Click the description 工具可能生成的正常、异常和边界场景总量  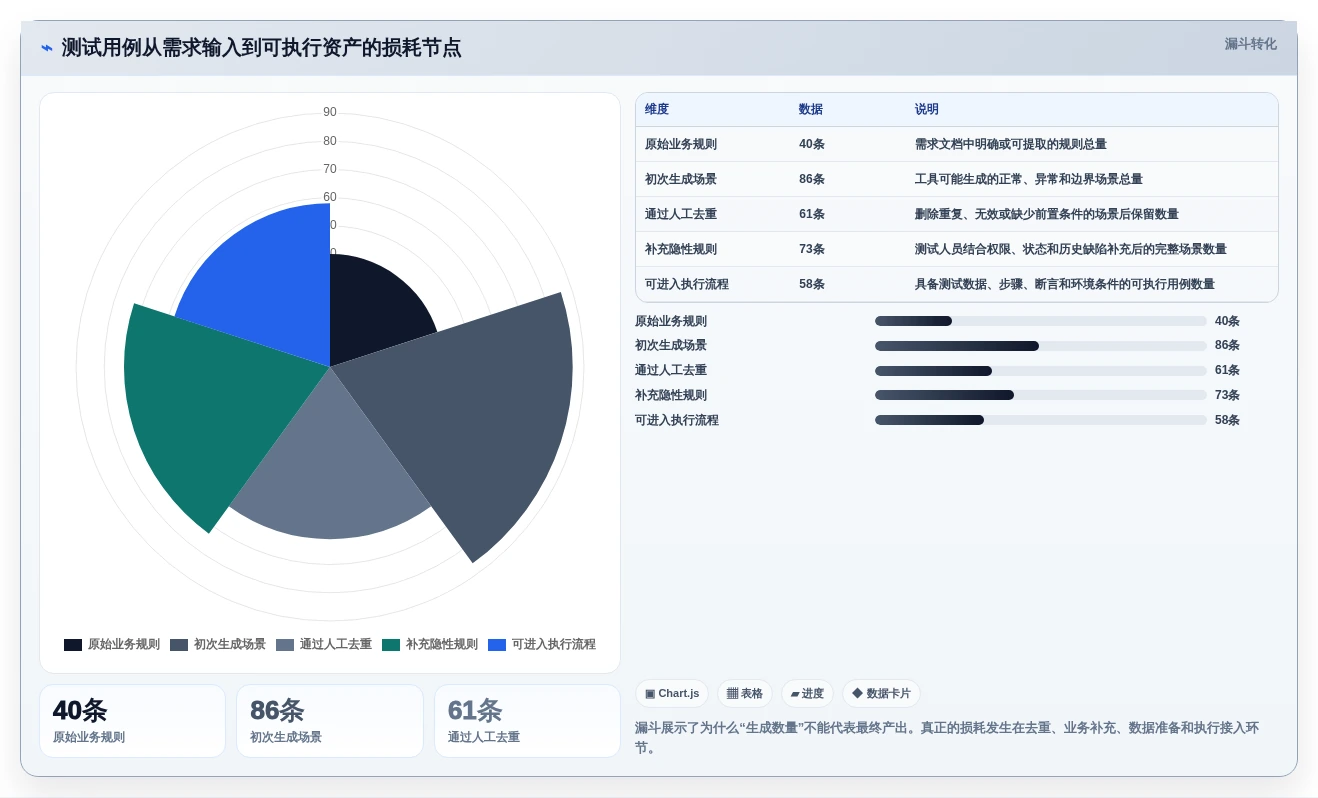(x=1028, y=179)
